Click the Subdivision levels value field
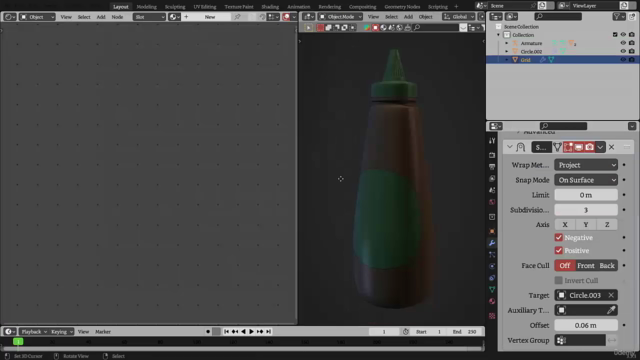This screenshot has height=360, width=640. click(x=586, y=210)
